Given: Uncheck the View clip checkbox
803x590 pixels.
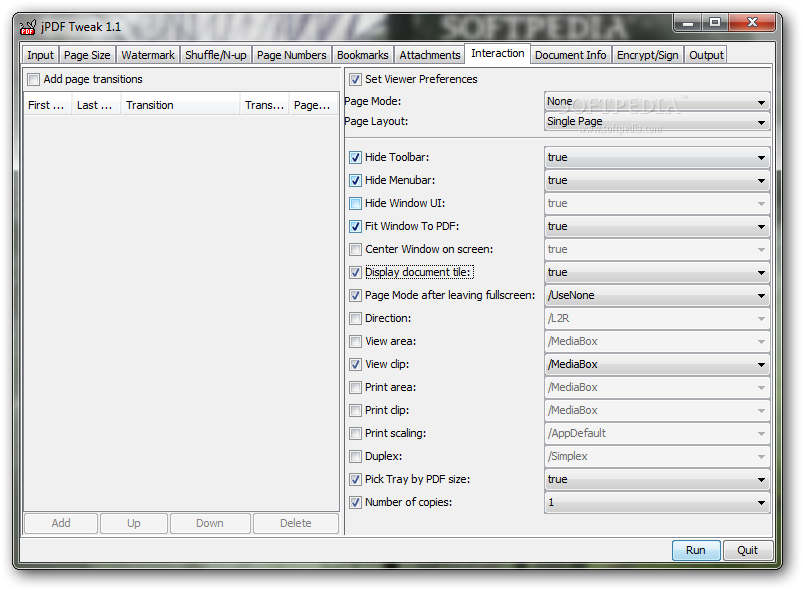Looking at the screenshot, I should coord(355,365).
